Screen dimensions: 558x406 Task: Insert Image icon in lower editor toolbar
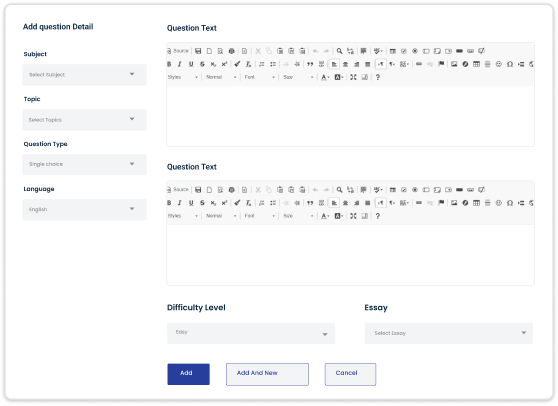tap(454, 203)
